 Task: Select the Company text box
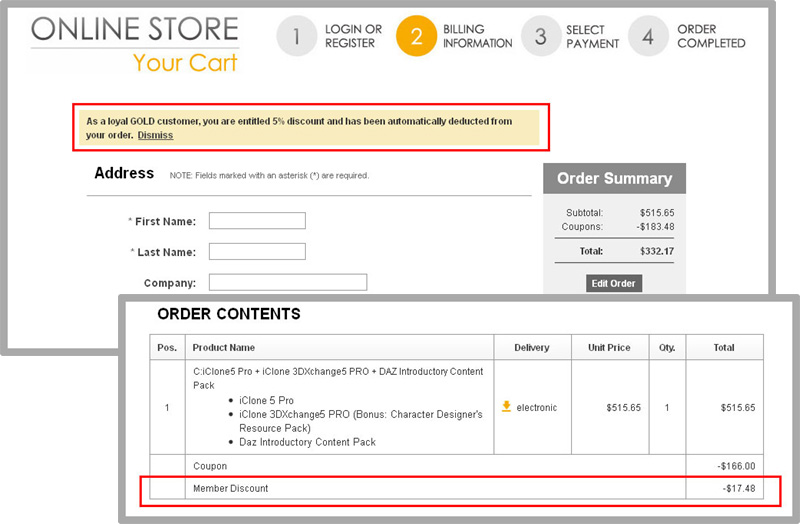288,282
